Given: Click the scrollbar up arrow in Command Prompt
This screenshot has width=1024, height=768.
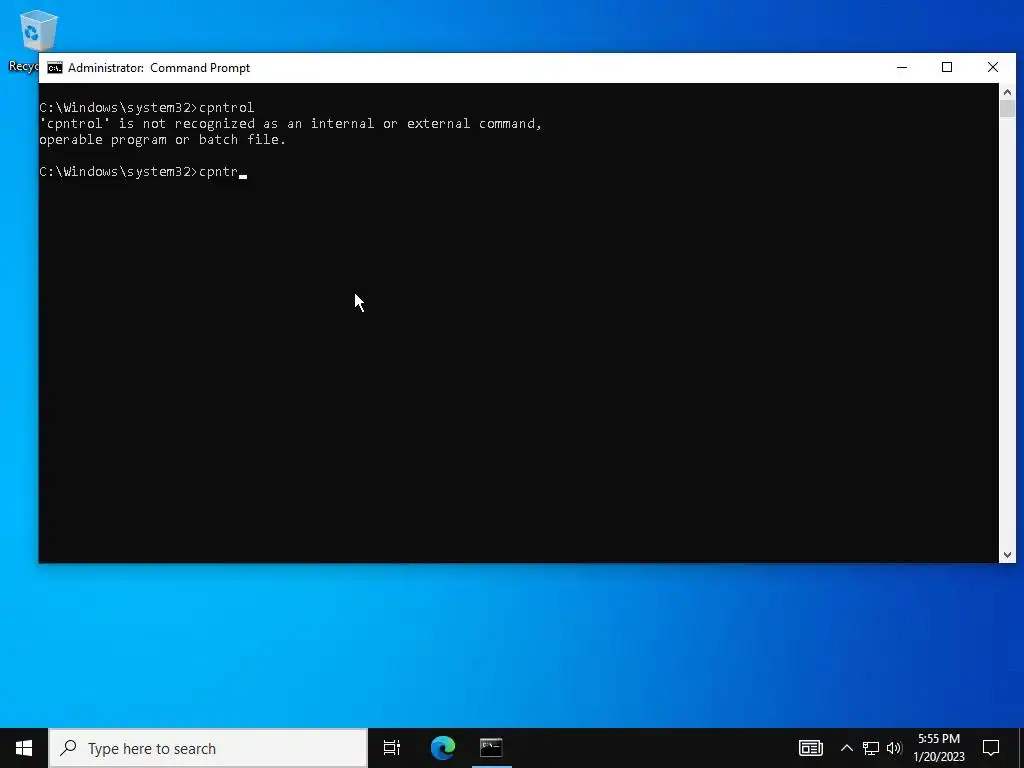Looking at the screenshot, I should pos(1007,92).
